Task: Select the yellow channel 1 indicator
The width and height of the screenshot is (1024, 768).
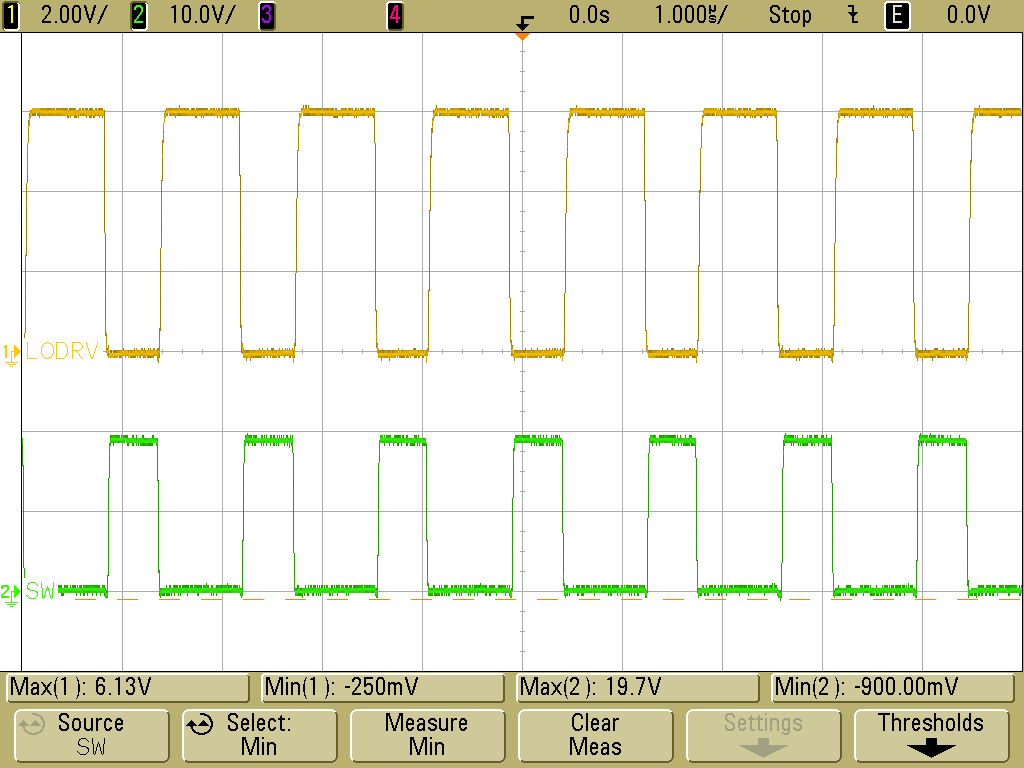Action: 10,15
